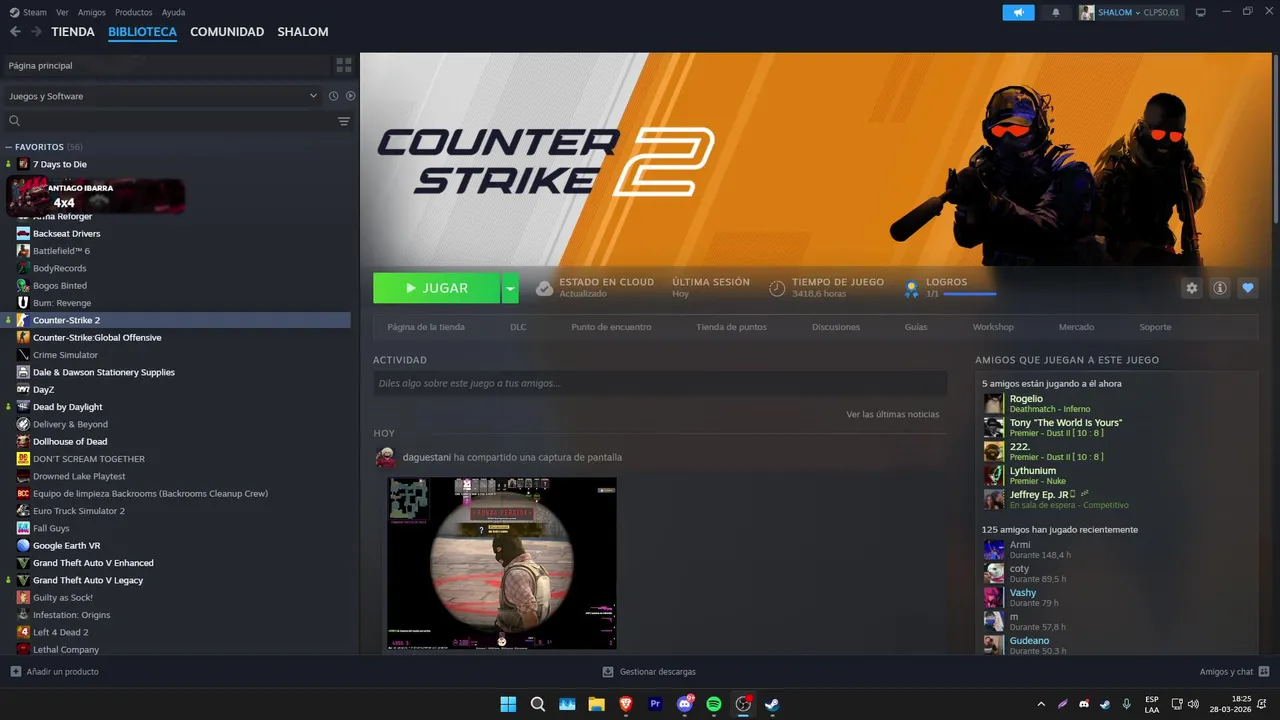
Task: Click the ready-to-play filter icon
Action: pos(350,96)
